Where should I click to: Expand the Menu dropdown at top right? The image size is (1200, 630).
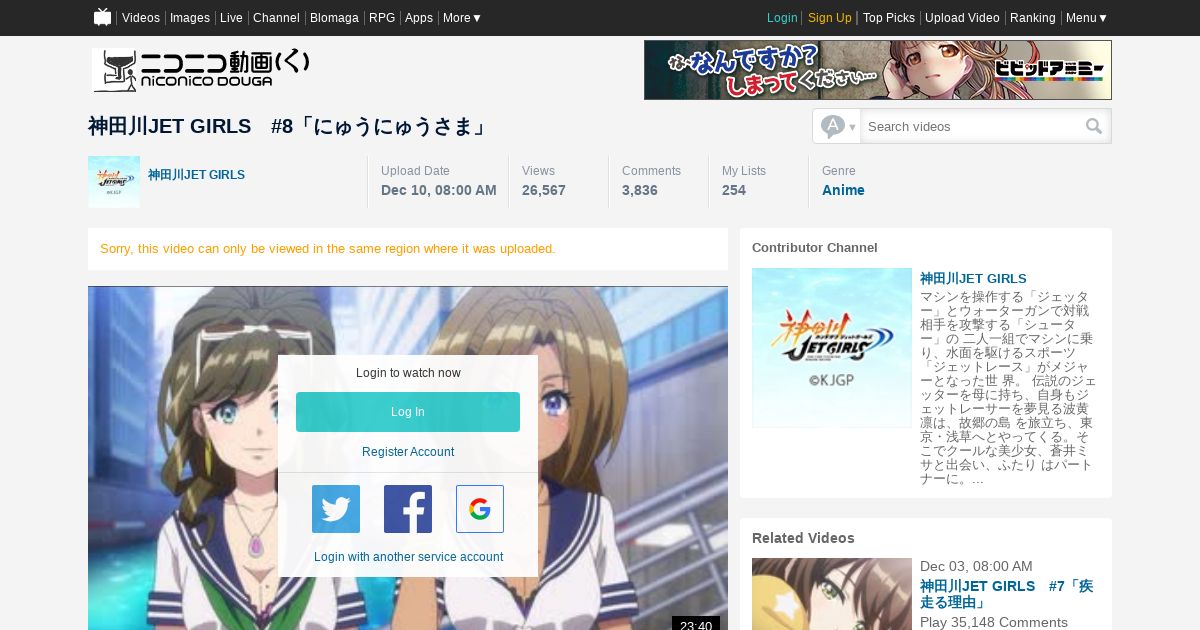[1087, 17]
